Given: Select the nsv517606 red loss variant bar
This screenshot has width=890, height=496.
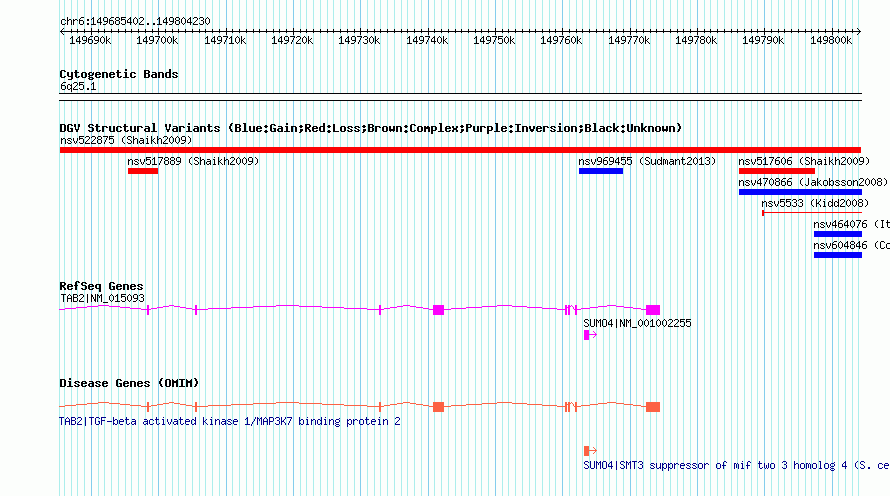Looking at the screenshot, I should tap(776, 171).
